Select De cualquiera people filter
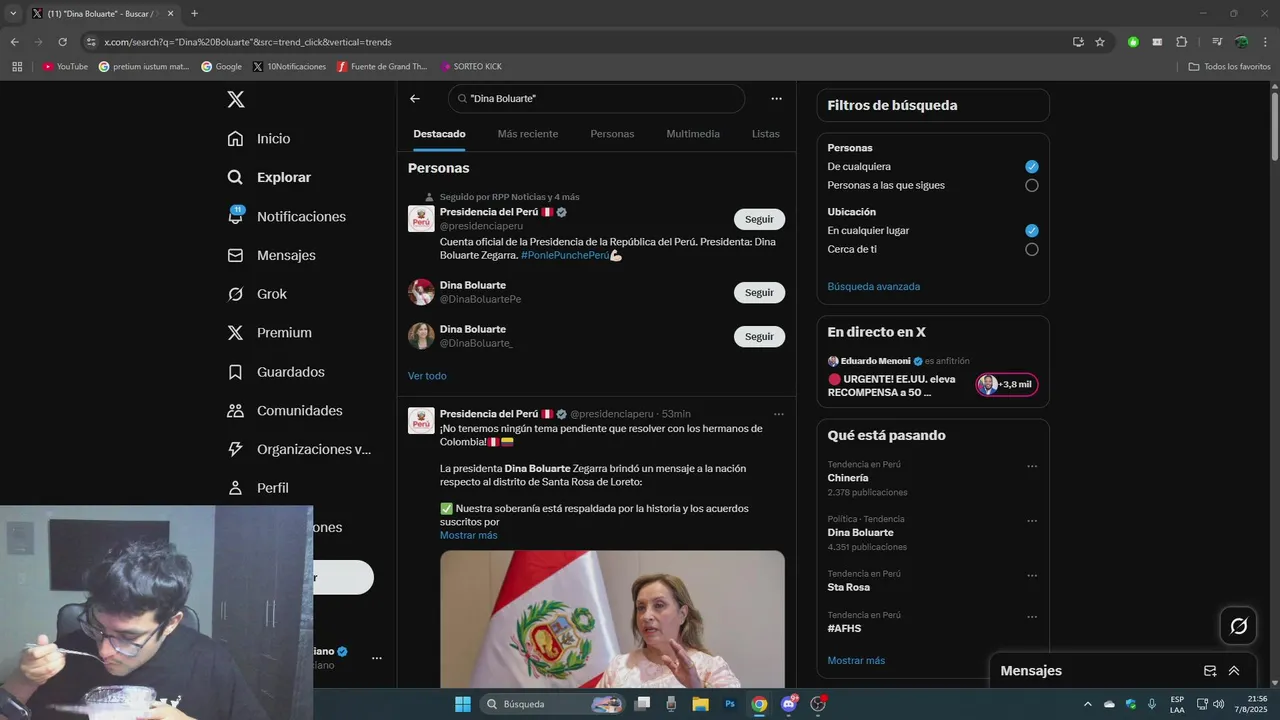 coord(1032,167)
